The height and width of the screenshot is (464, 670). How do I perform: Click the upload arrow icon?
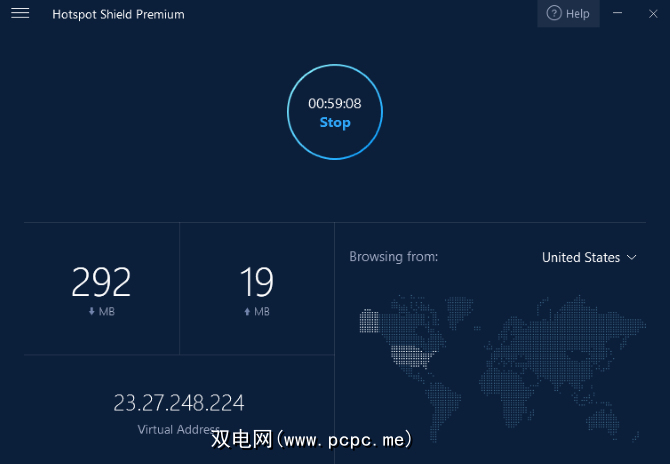247,312
